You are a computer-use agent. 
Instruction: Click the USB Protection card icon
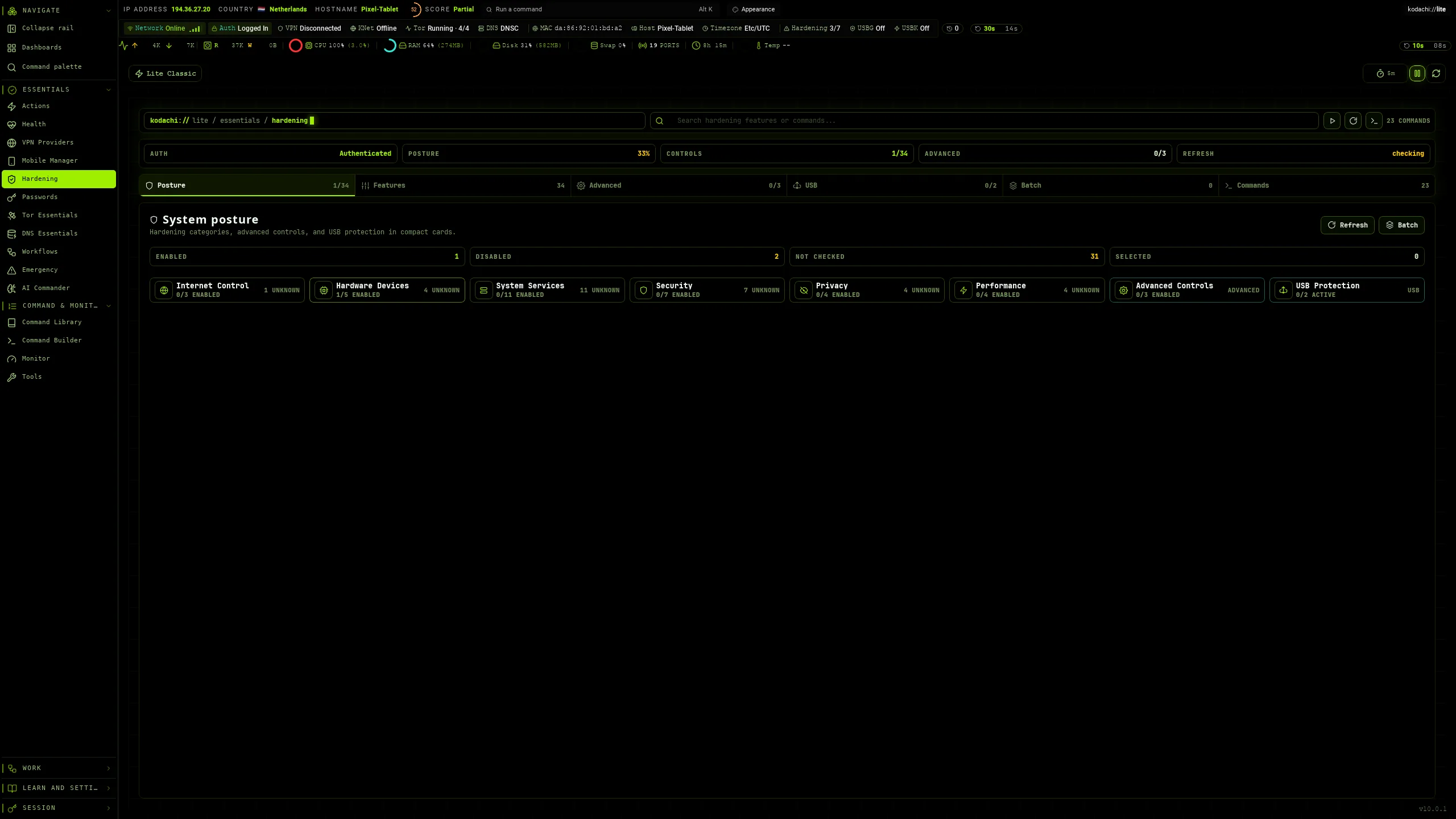pos(1284,290)
